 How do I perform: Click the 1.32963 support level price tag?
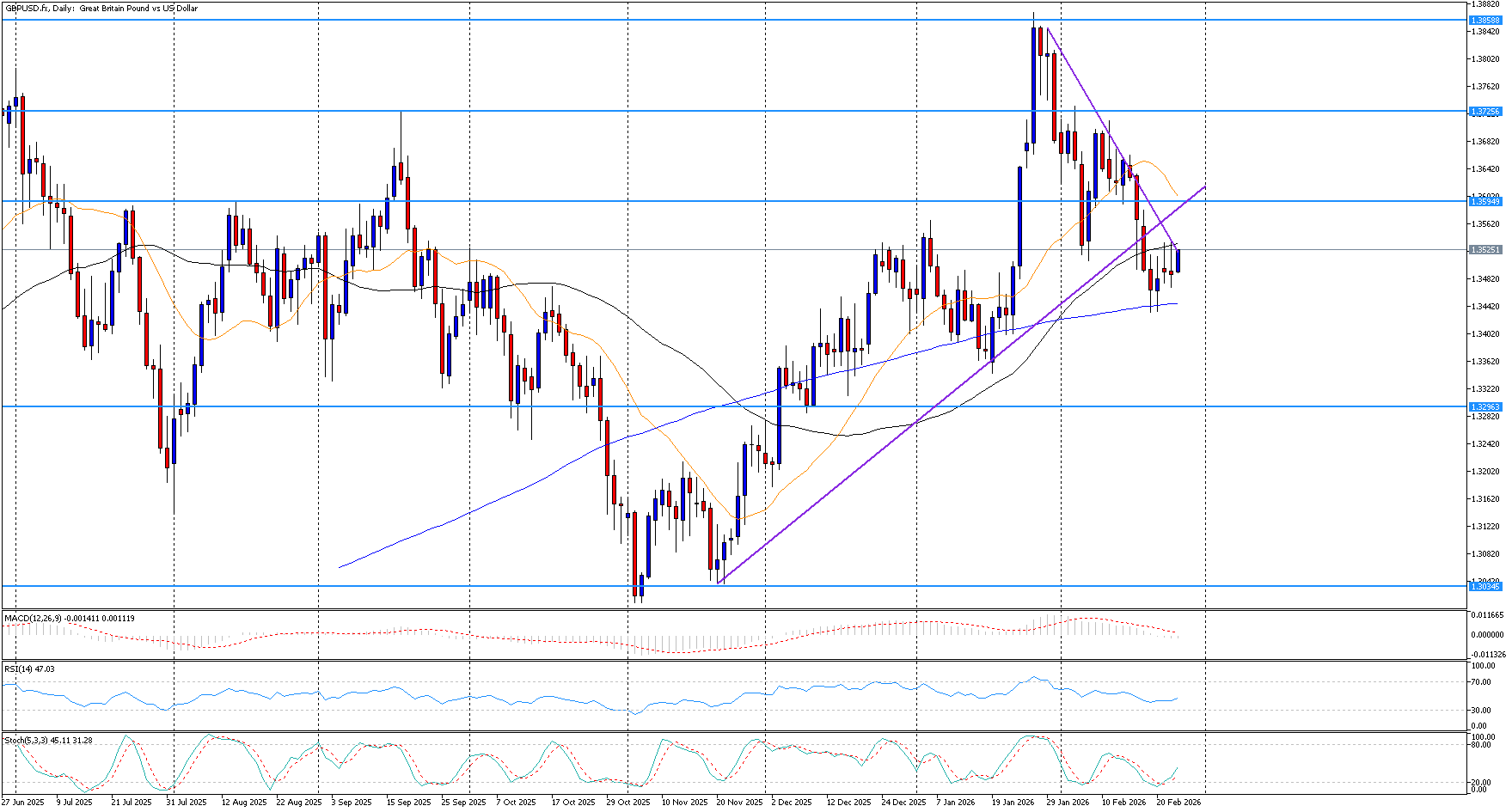point(1486,407)
